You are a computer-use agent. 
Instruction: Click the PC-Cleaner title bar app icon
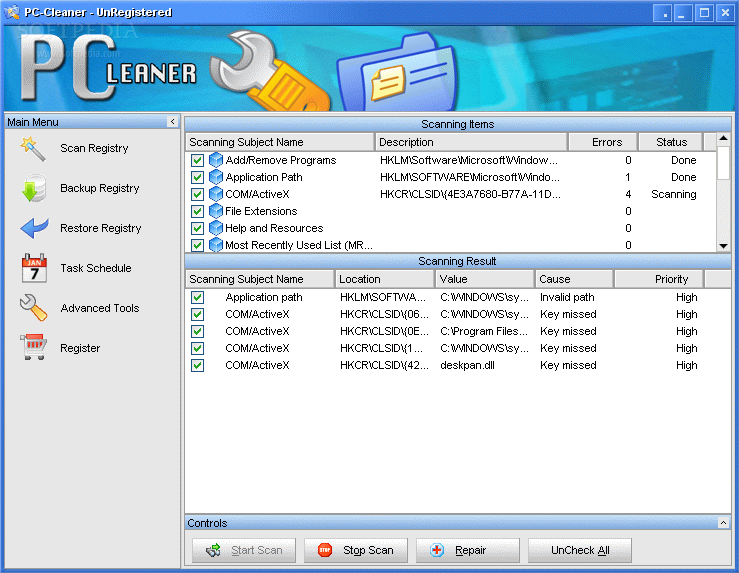pos(12,12)
